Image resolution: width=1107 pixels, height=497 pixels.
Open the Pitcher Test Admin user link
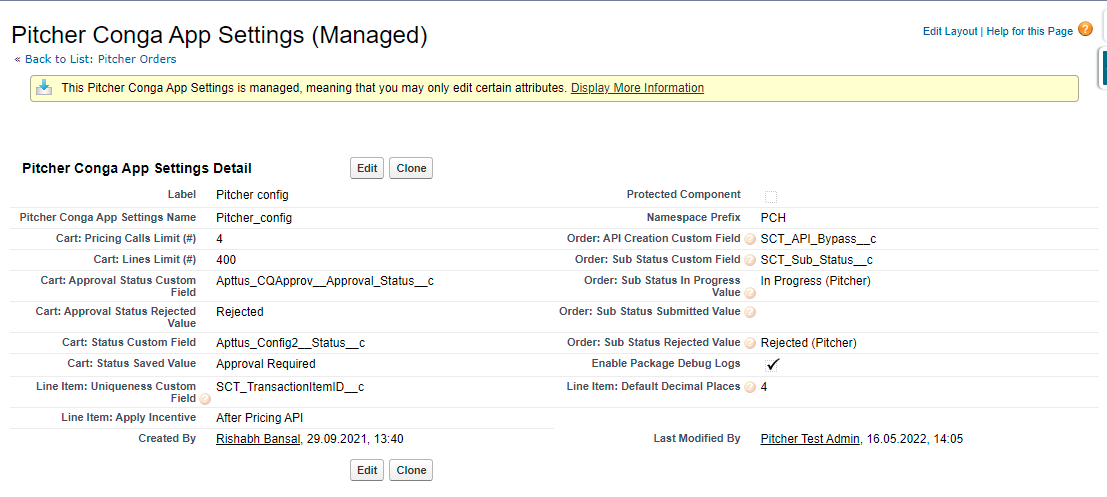point(810,439)
